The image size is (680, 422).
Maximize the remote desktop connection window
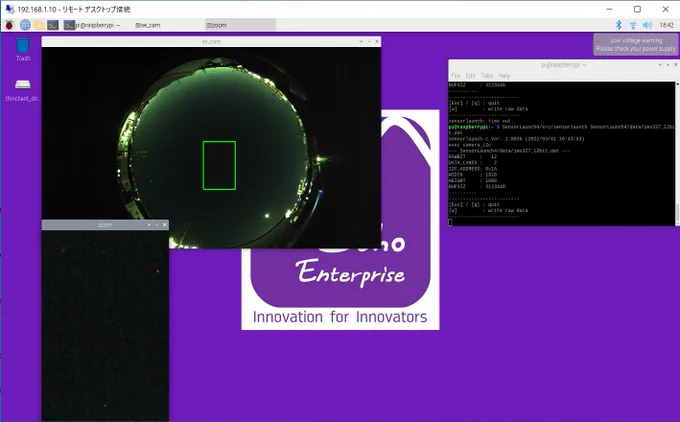[637, 9]
